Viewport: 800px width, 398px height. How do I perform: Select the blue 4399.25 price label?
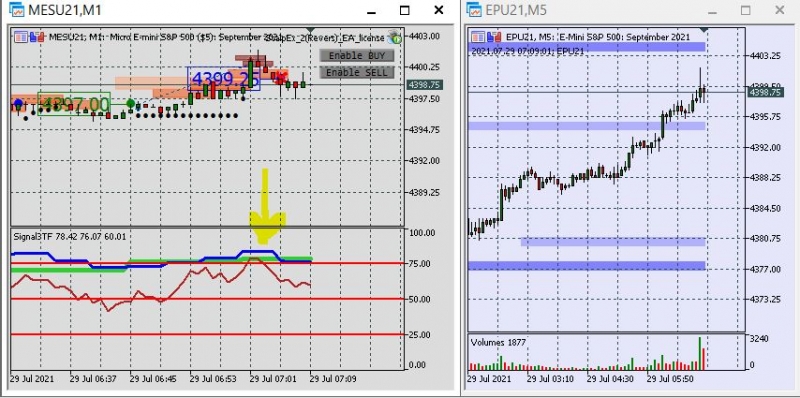coord(224,79)
